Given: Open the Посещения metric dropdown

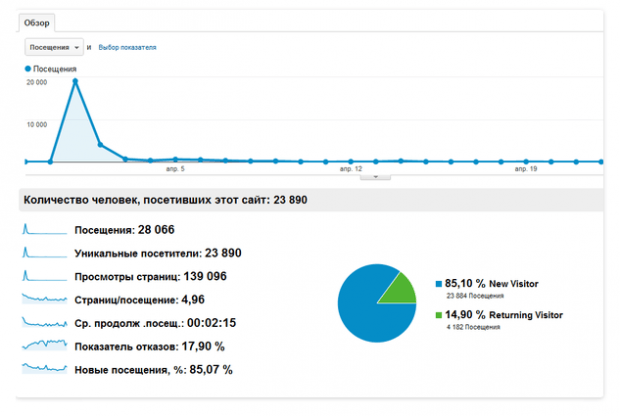Looking at the screenshot, I should [x=53, y=47].
